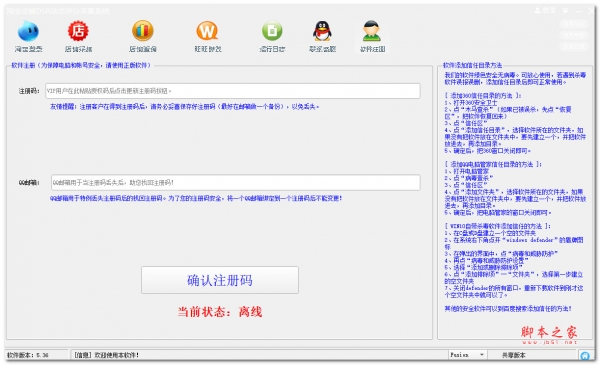Screen dimensions: 600x365
Task: Open the orange bar-chart shop icon
Action: click(143, 31)
